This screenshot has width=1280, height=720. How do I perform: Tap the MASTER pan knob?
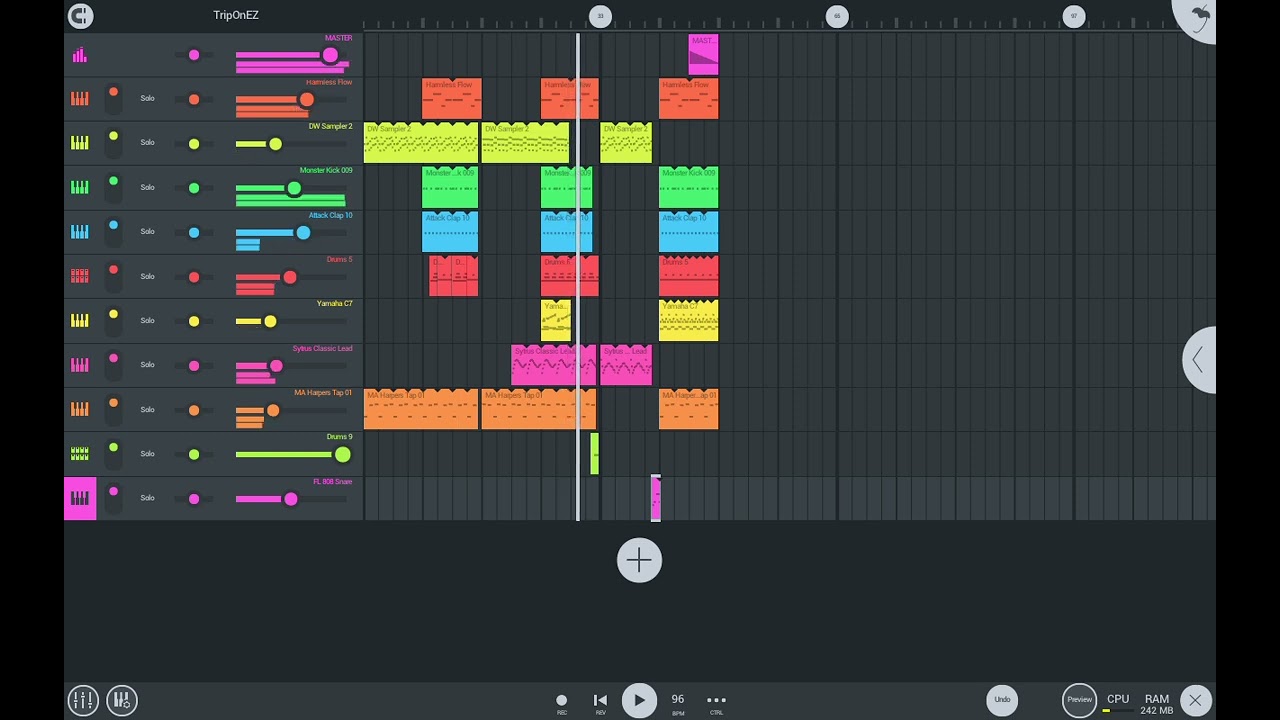click(194, 55)
